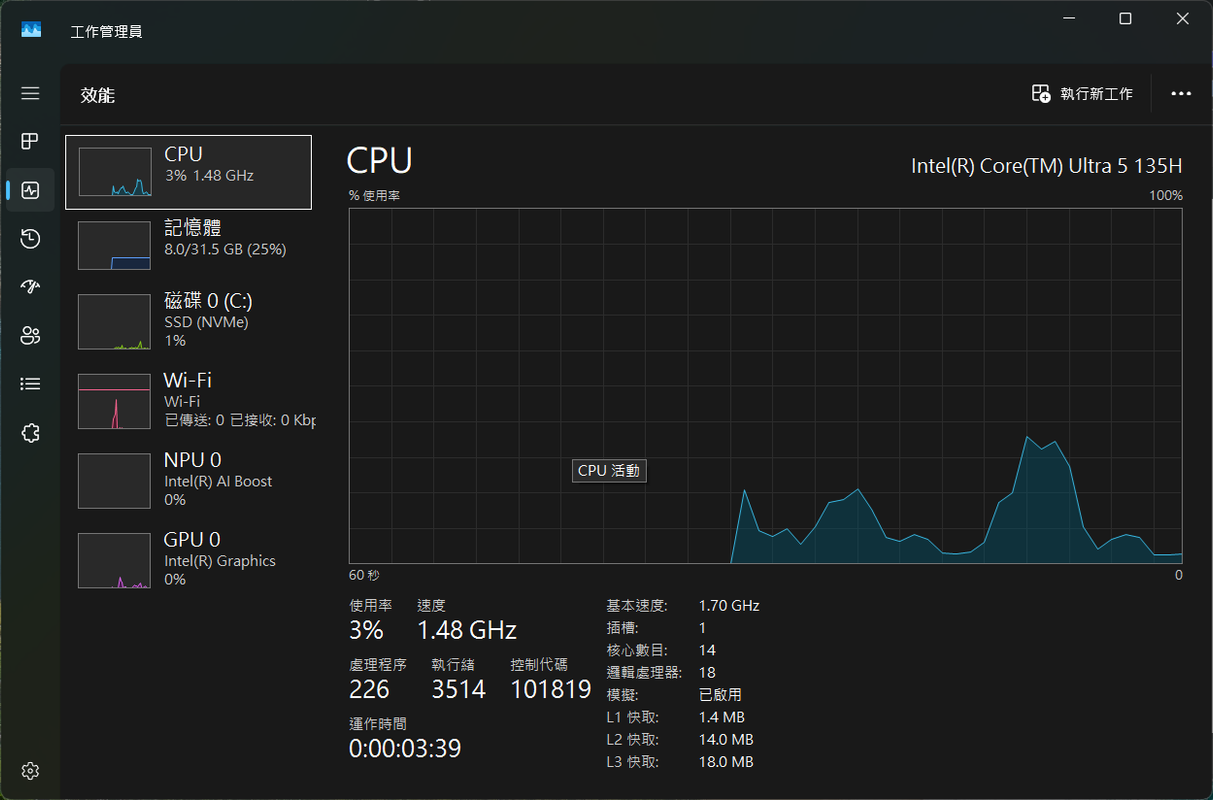This screenshot has width=1213, height=800.
Task: Open the Services puzzle icon page
Action: 30,432
